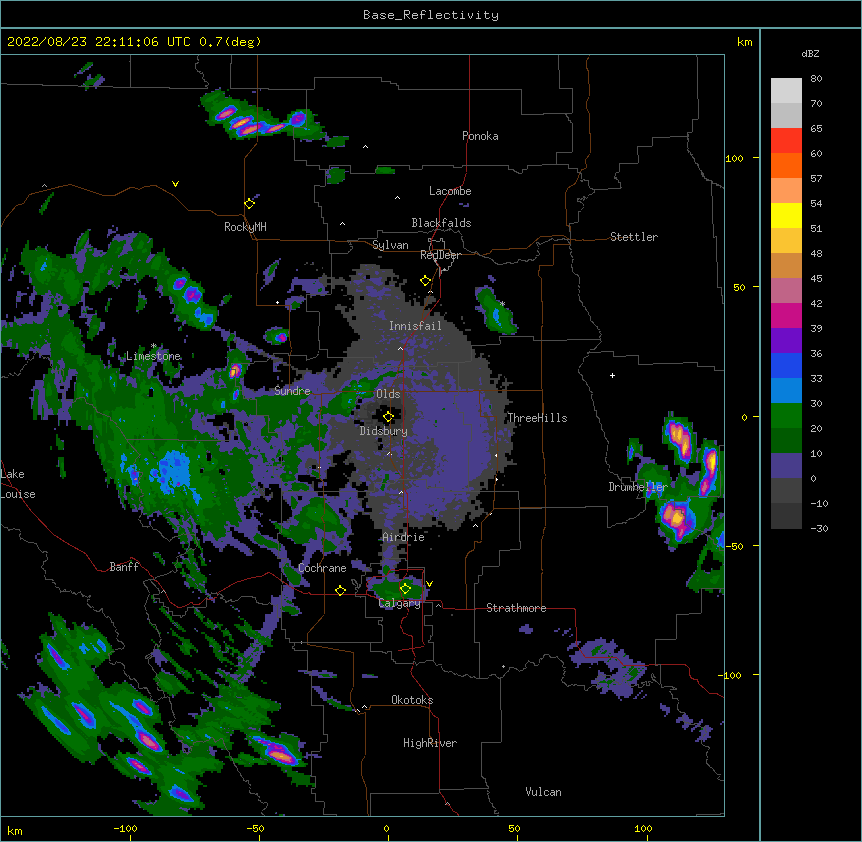Click the intense storm cell south of Drumheller
862x842 pixels.
676,519
